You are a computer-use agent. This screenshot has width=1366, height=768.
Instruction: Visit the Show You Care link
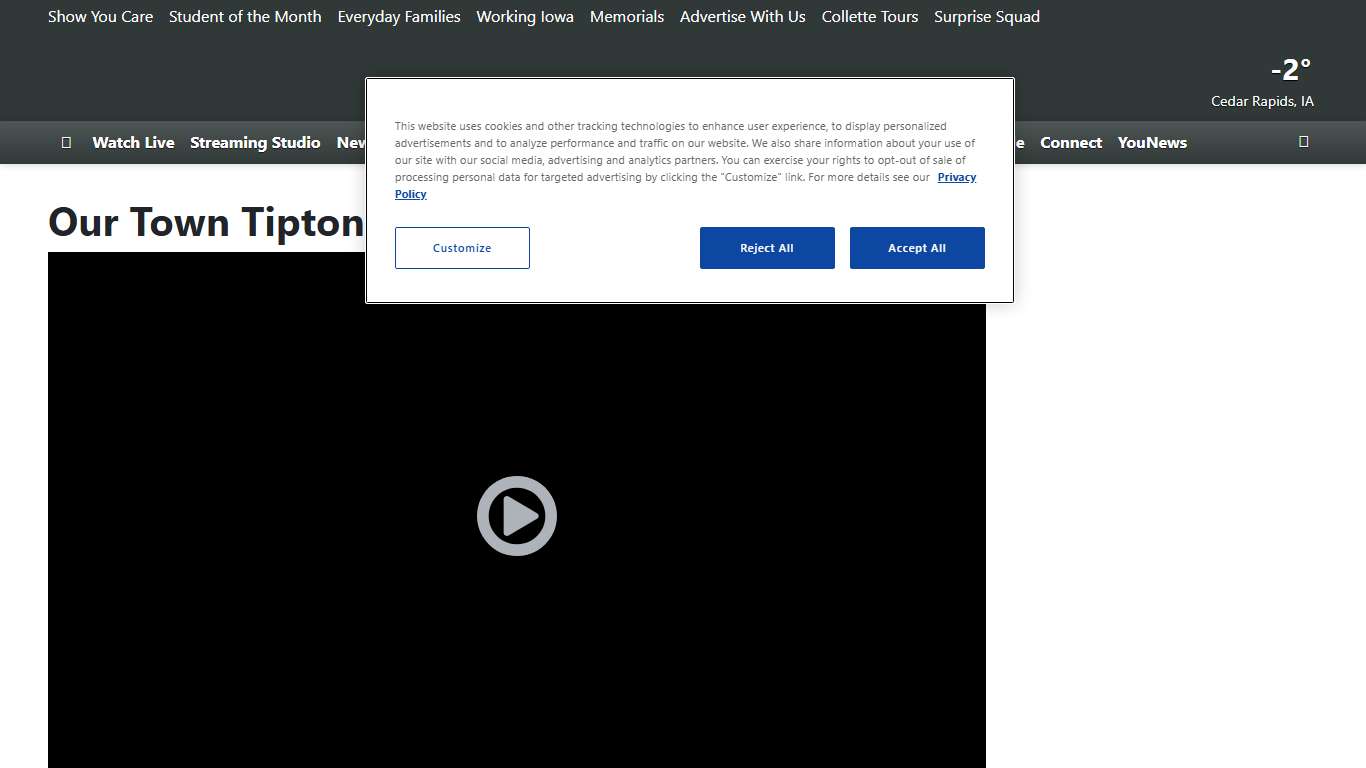[x=100, y=16]
